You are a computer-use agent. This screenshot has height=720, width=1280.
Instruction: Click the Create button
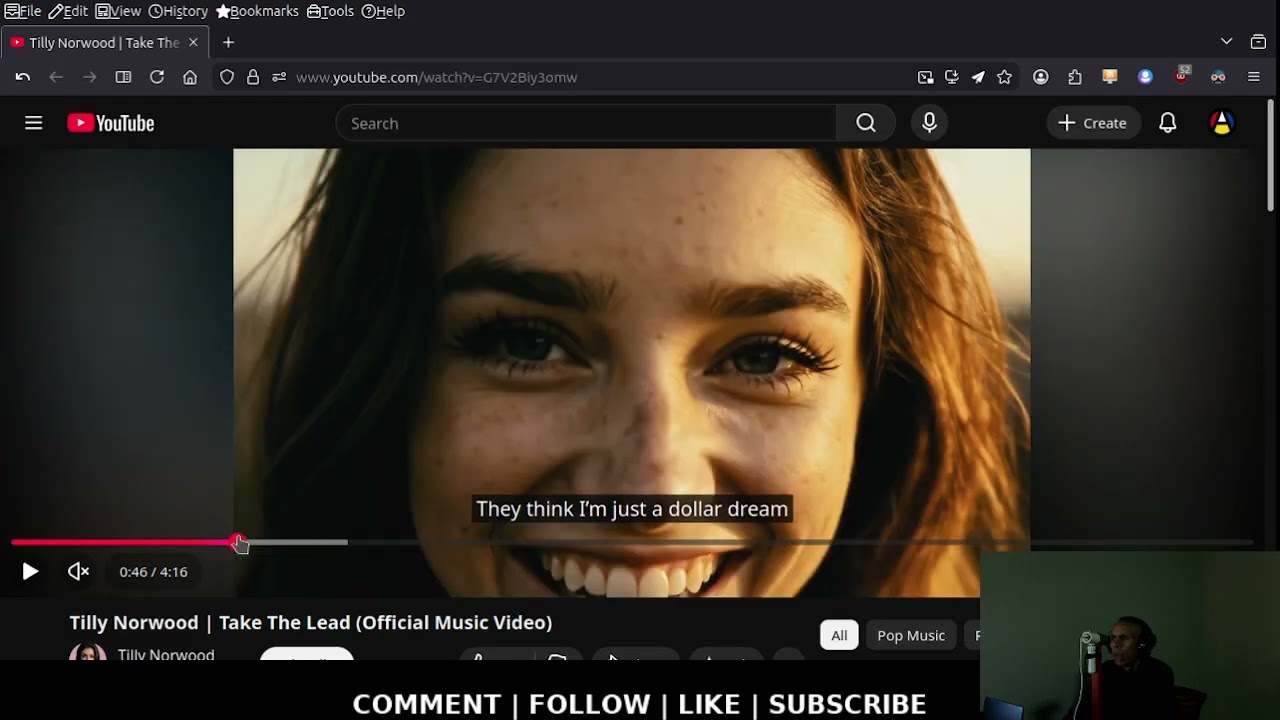point(1093,123)
